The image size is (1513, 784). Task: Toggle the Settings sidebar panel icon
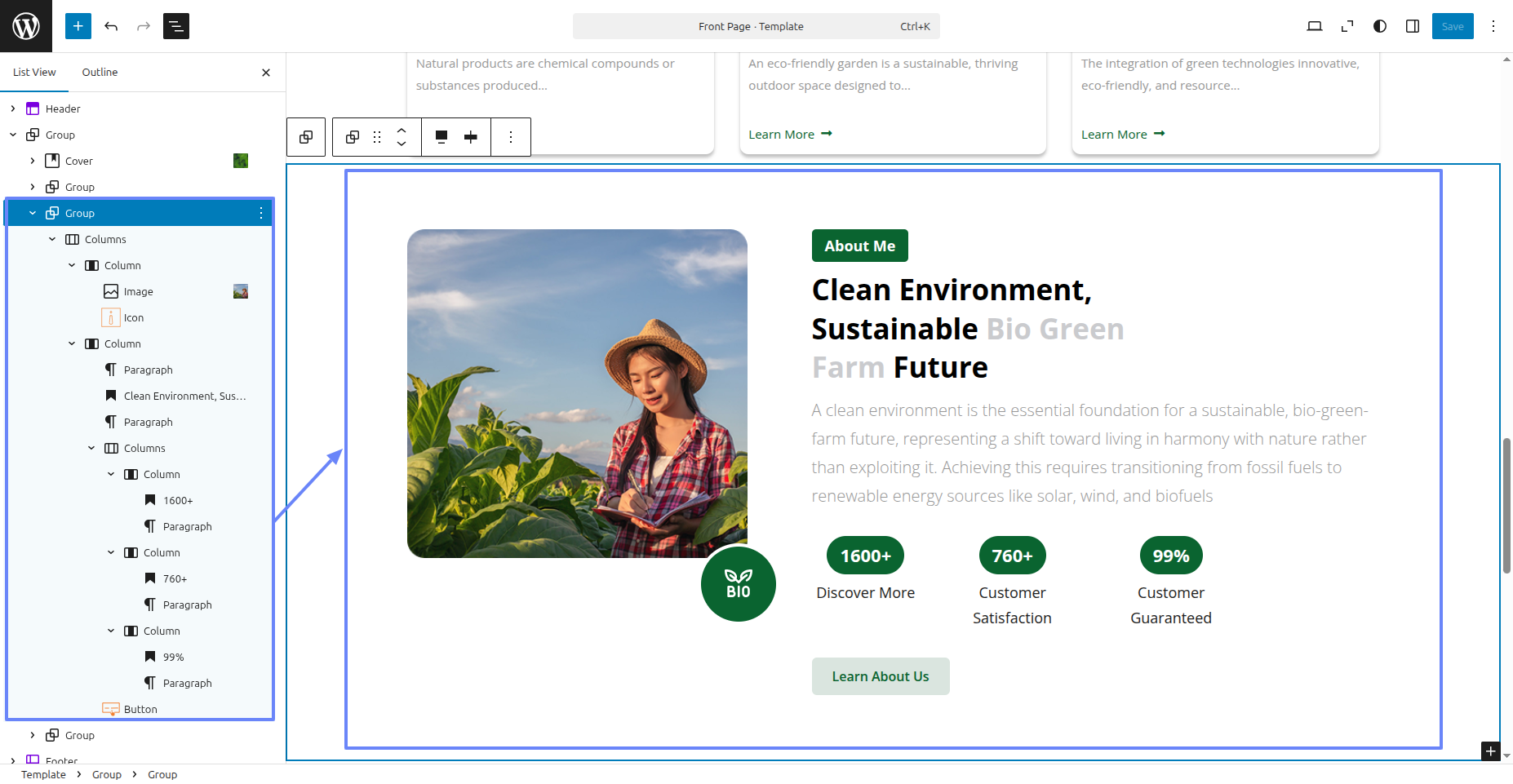pos(1412,26)
